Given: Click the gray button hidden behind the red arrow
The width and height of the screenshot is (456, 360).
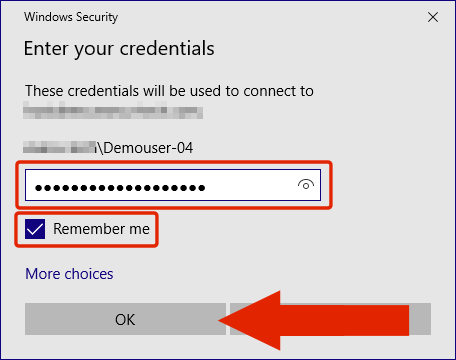Looking at the screenshot, I should (420, 319).
